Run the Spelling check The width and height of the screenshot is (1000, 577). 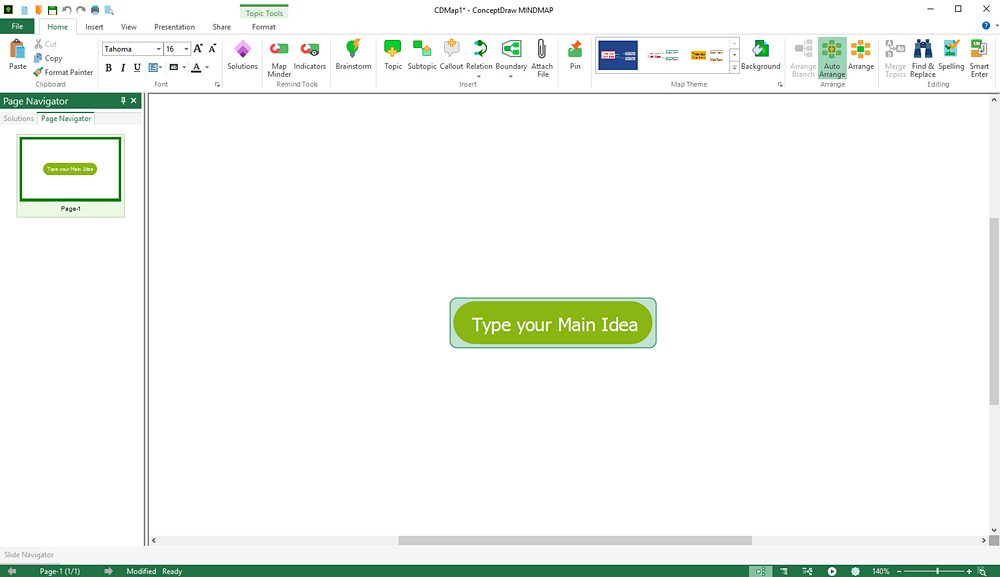coord(951,55)
